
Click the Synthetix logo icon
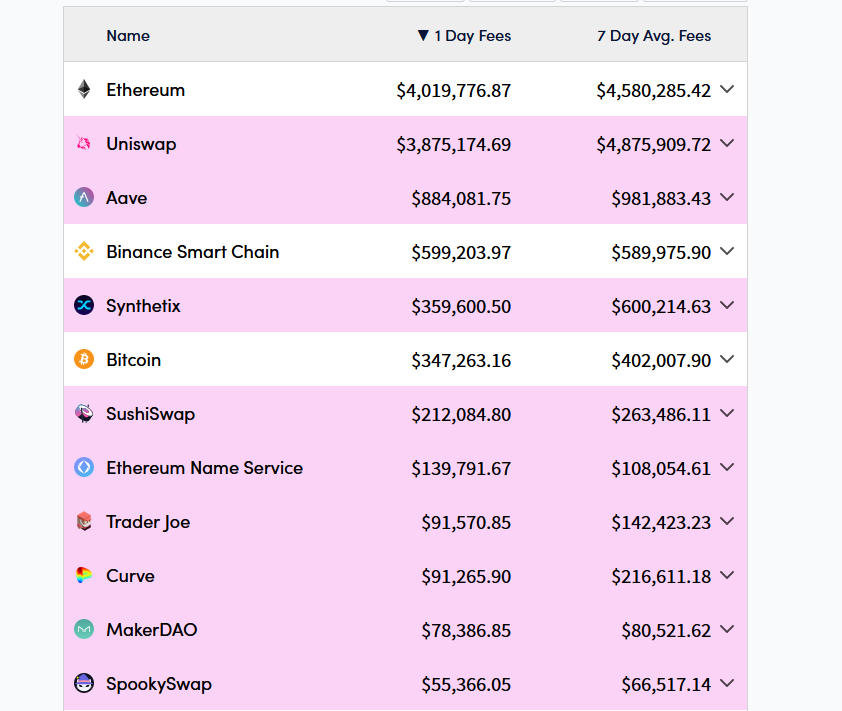[x=84, y=305]
